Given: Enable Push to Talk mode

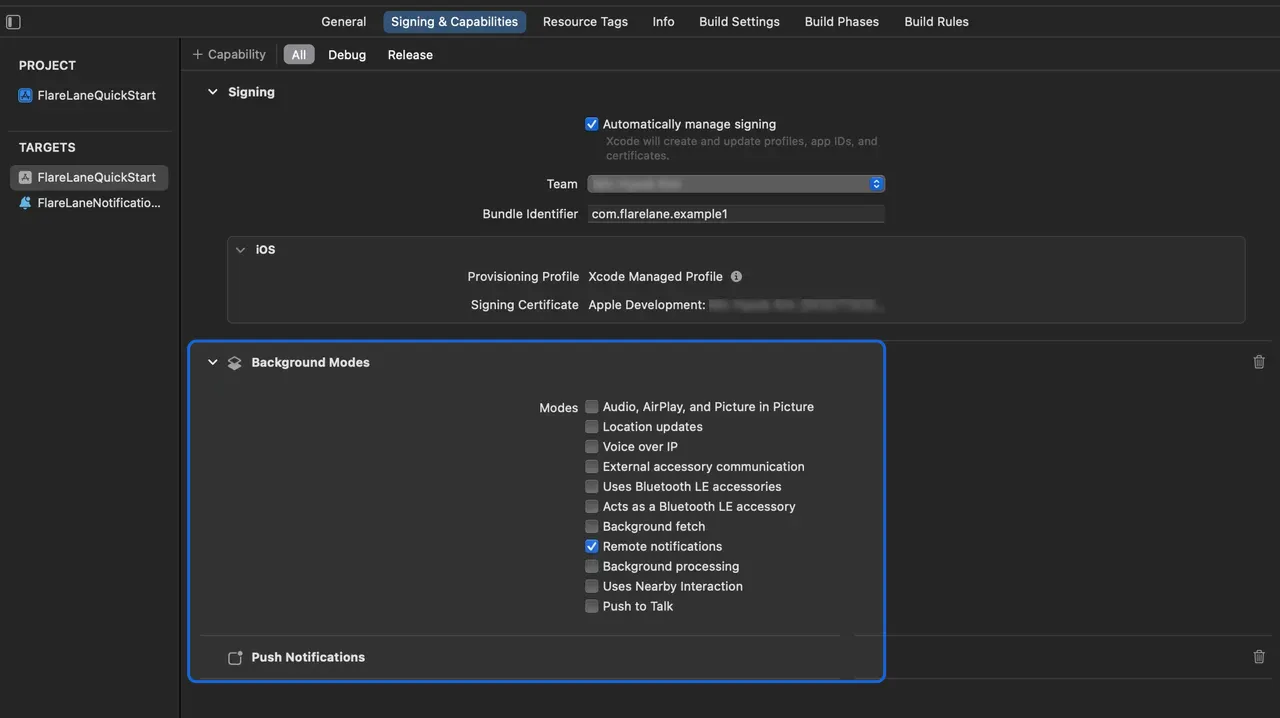Looking at the screenshot, I should click(x=592, y=607).
